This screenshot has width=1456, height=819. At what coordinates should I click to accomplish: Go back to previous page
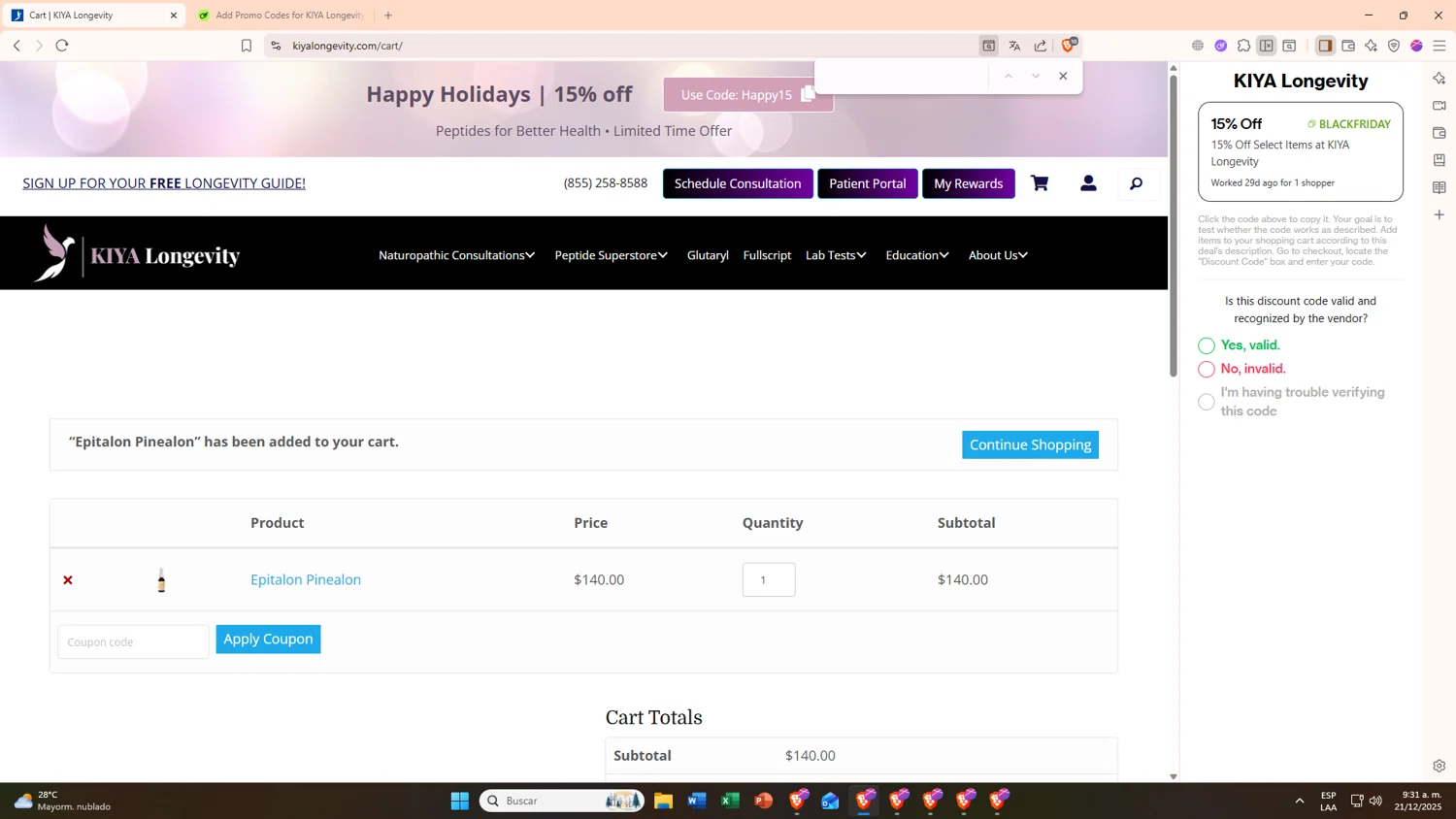[17, 46]
